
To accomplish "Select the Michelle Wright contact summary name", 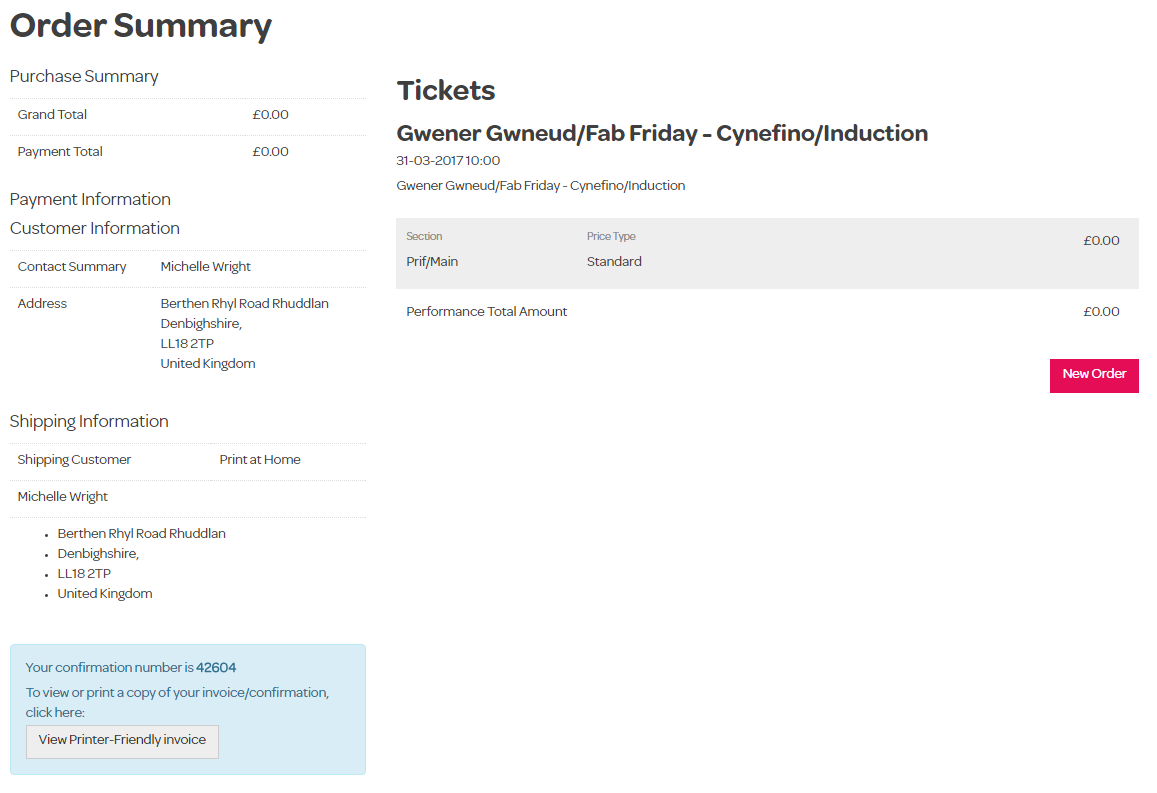I will pos(205,267).
